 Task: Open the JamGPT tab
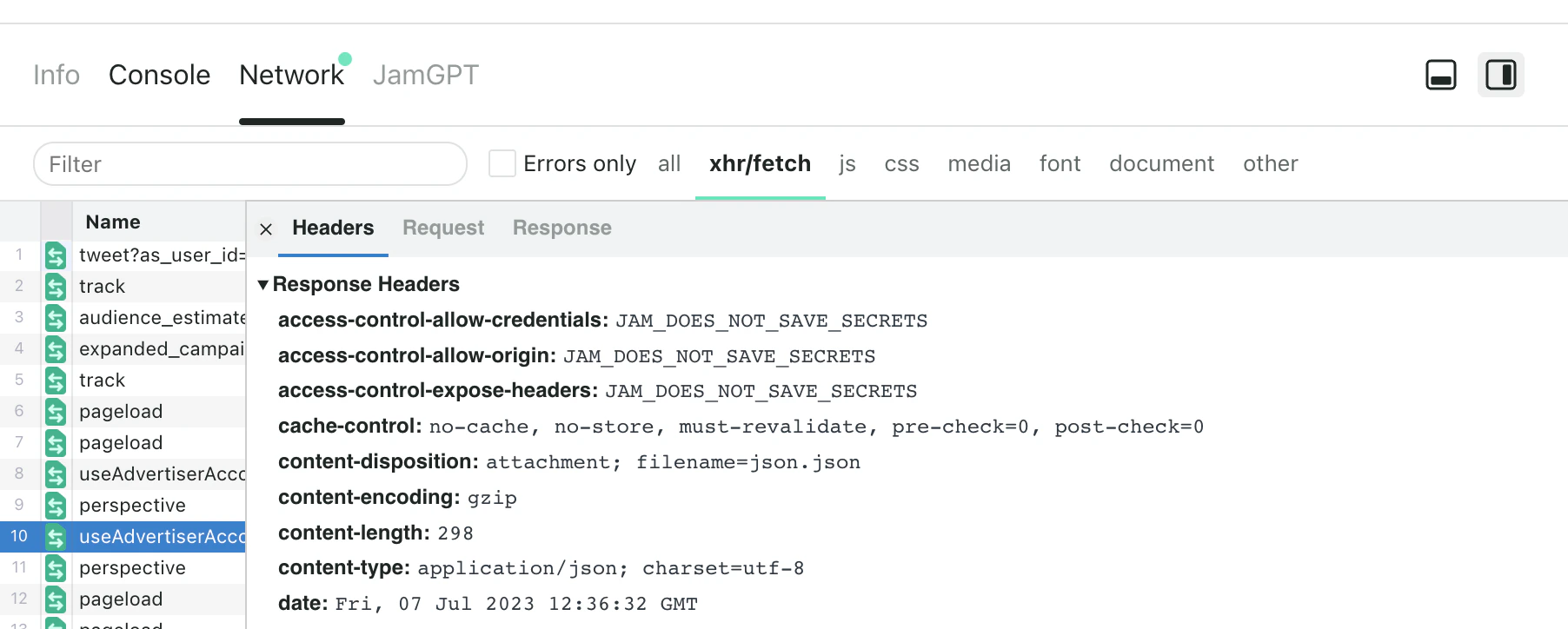pos(426,75)
